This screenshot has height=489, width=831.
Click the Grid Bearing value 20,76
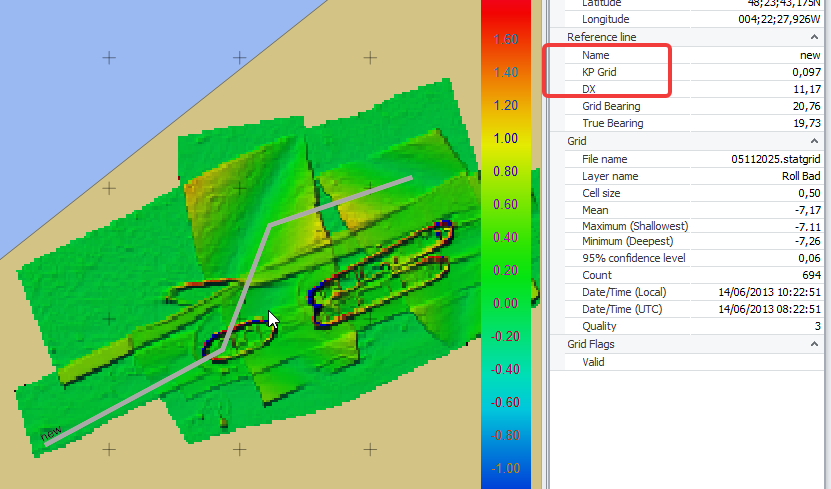coord(807,106)
